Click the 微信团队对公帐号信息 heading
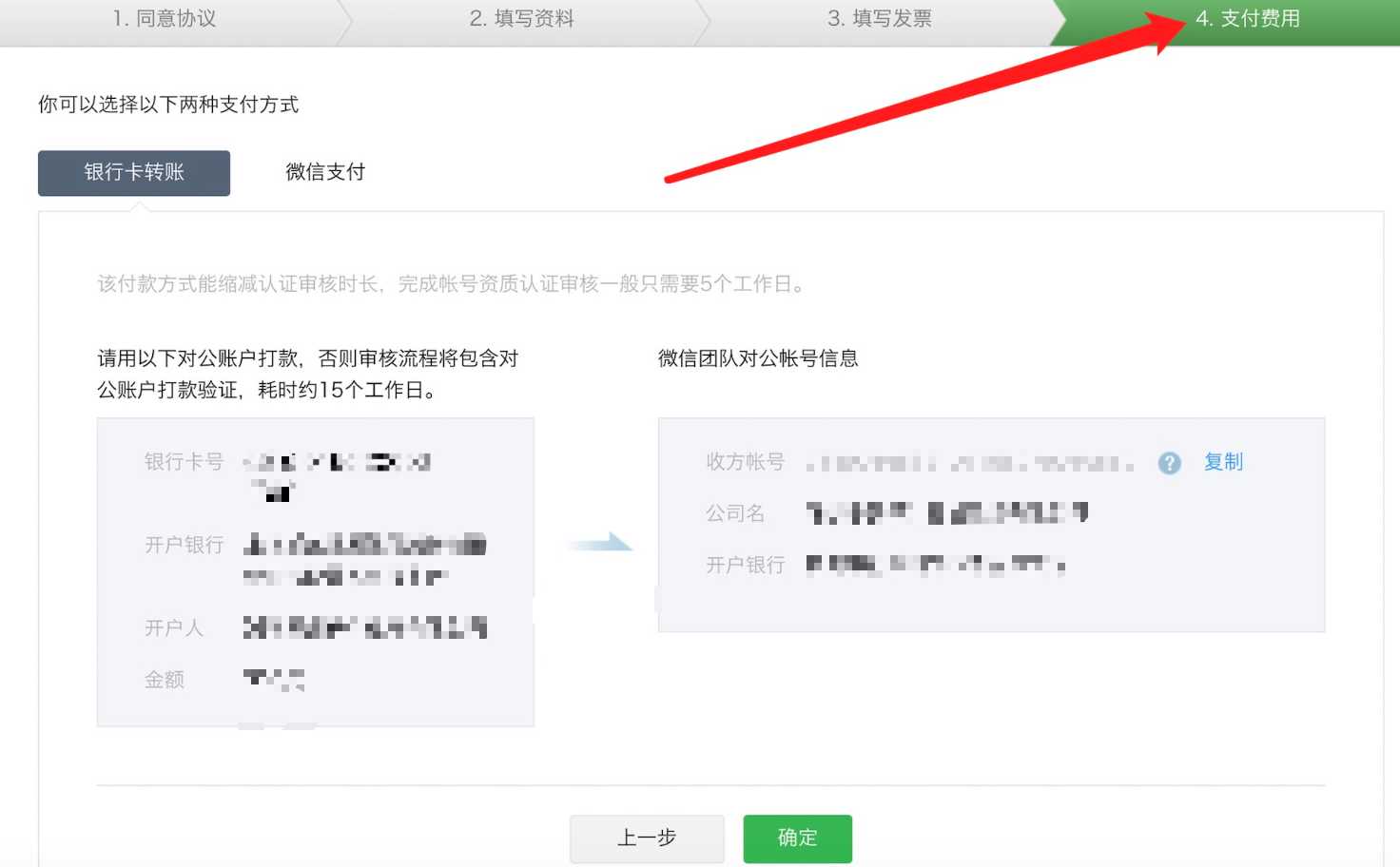 (758, 358)
